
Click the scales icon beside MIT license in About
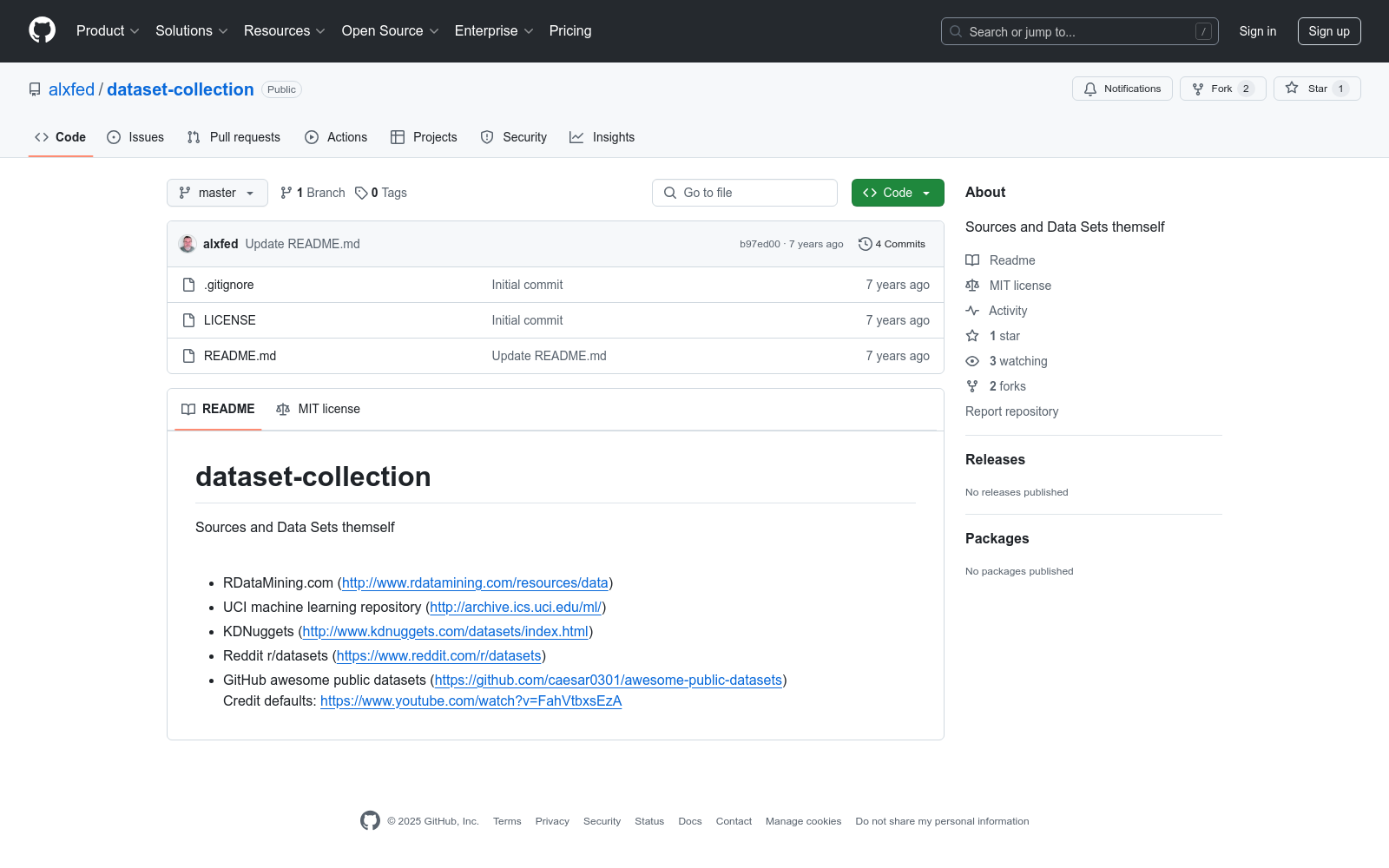tap(972, 286)
